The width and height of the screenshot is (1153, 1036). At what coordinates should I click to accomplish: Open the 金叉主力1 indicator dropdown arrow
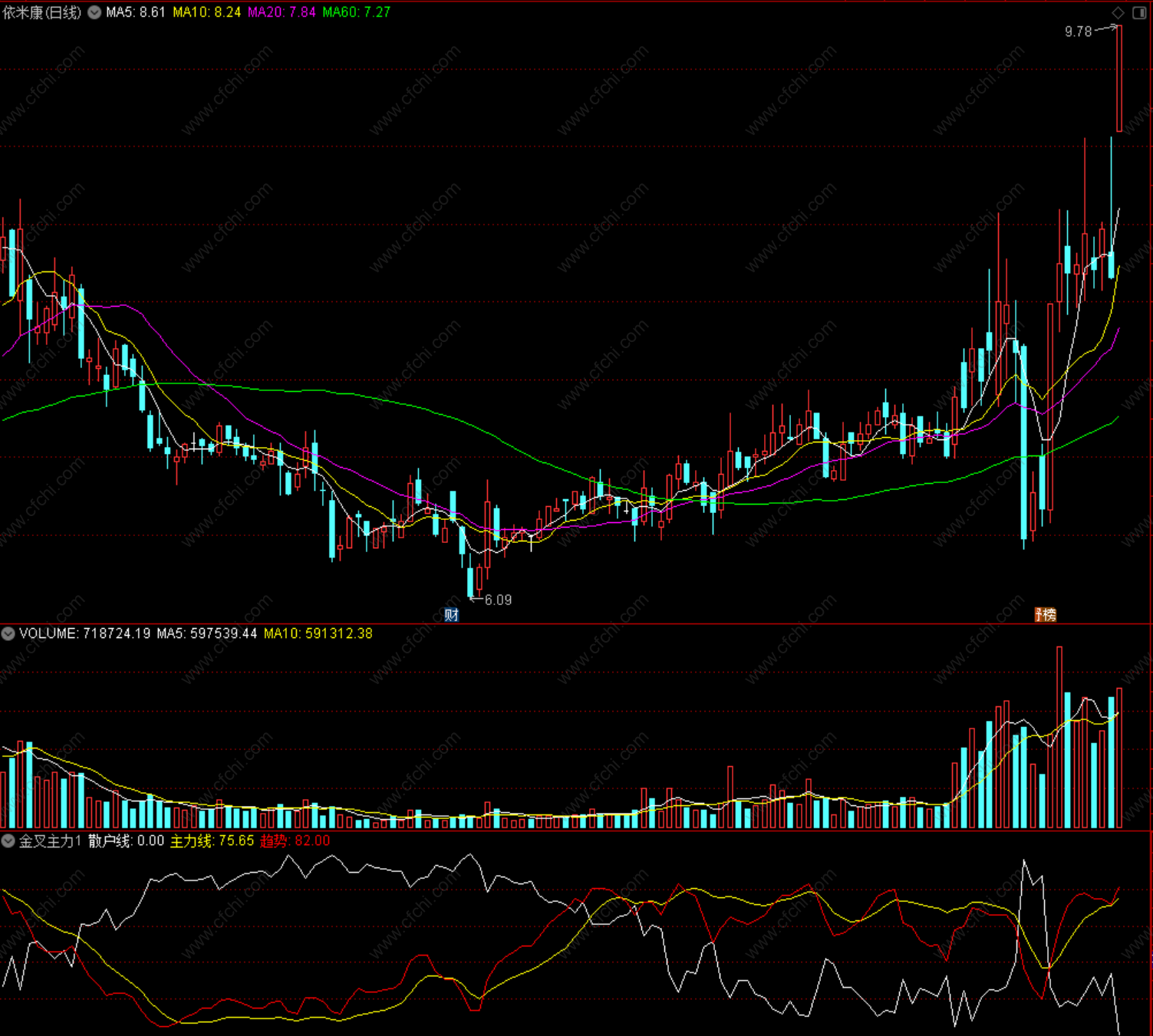8,840
